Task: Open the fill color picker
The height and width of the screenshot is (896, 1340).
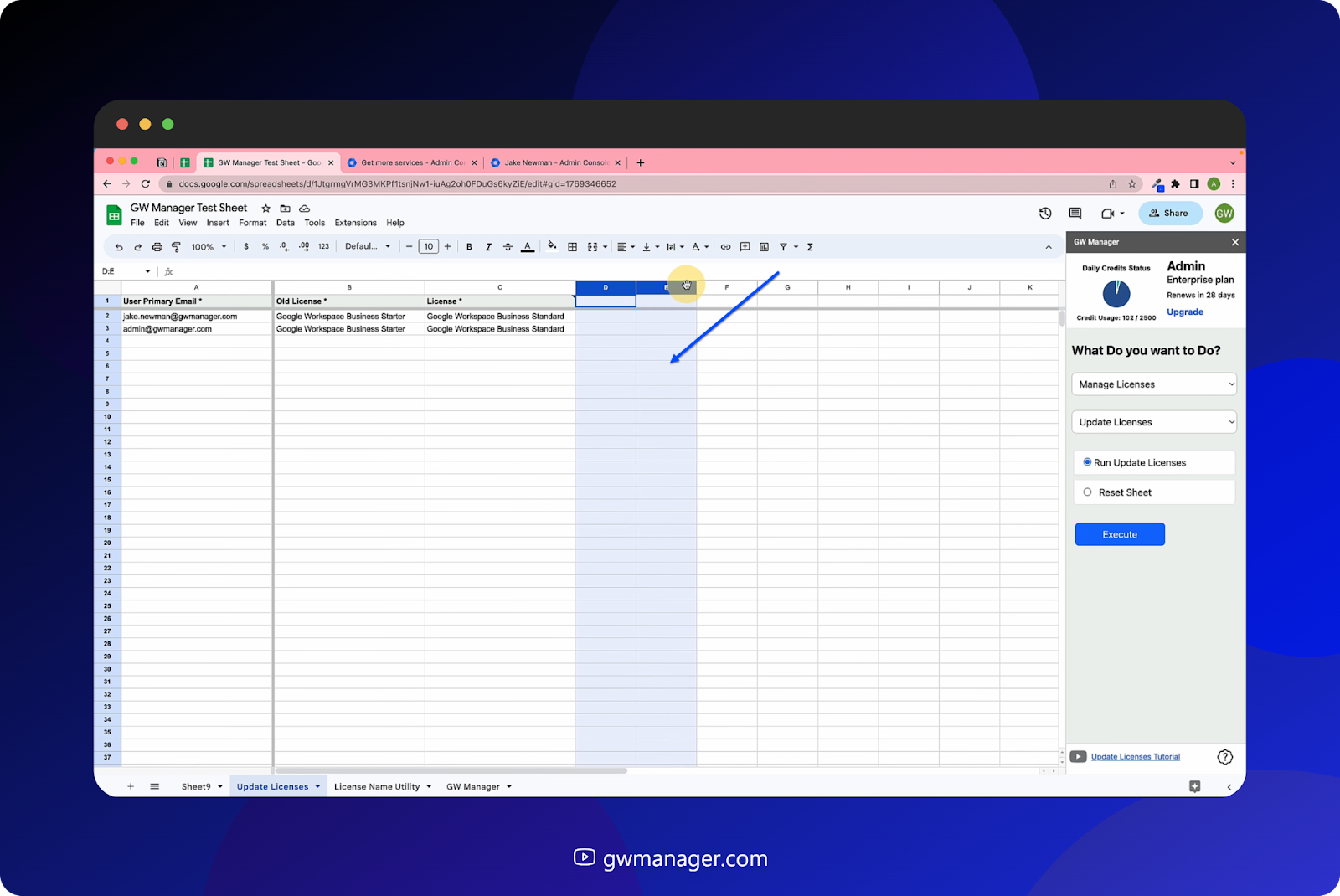Action: point(552,246)
